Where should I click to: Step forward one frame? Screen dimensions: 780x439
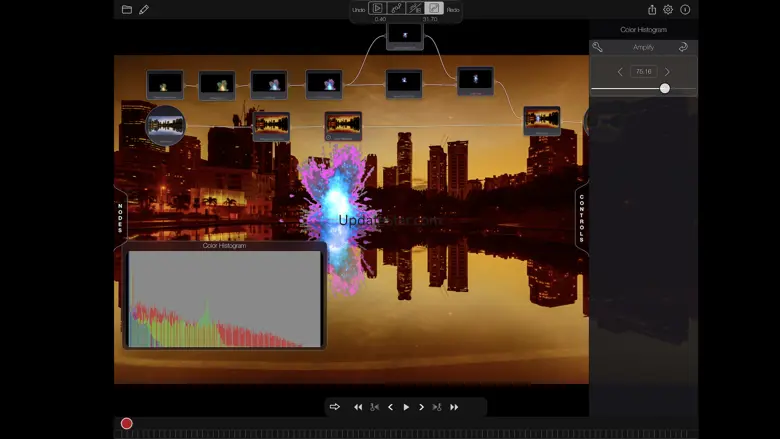pos(421,407)
